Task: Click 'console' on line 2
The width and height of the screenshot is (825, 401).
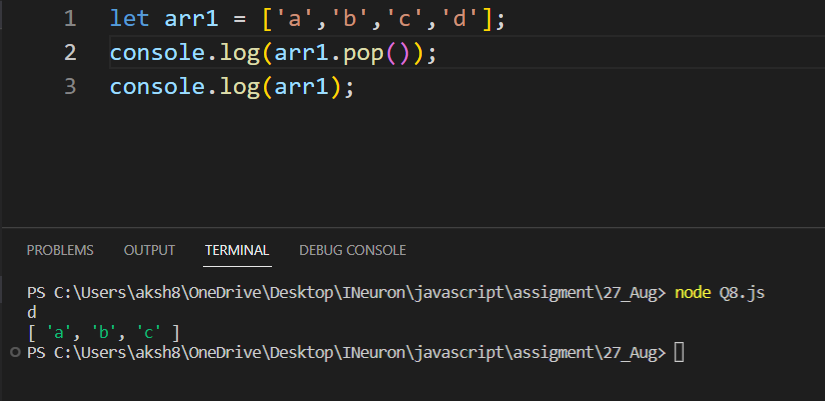Action: click(157, 53)
